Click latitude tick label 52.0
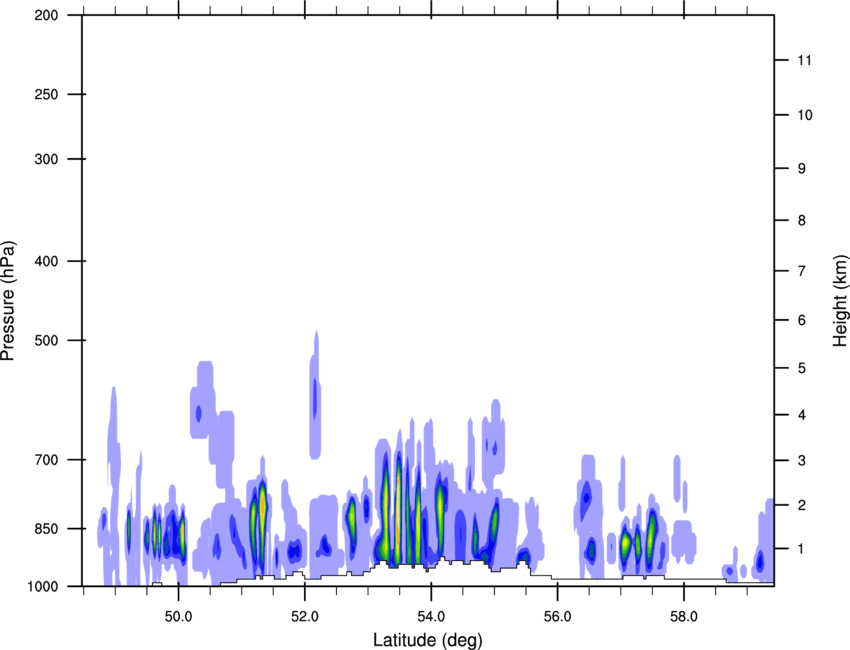 coord(305,617)
